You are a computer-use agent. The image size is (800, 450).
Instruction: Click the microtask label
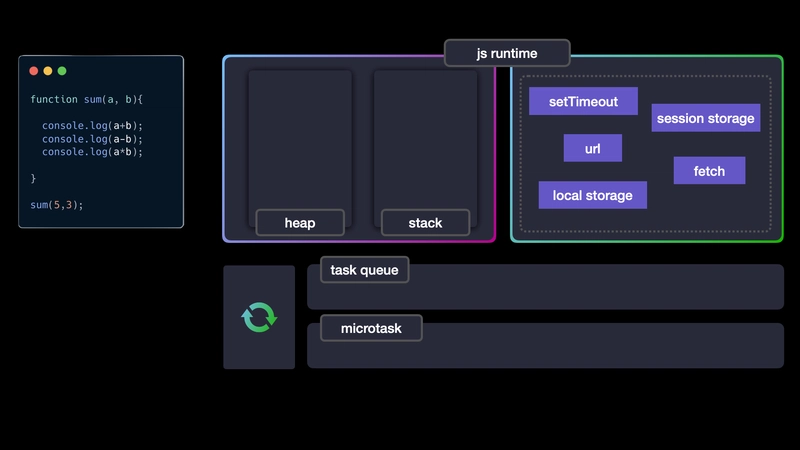371,328
